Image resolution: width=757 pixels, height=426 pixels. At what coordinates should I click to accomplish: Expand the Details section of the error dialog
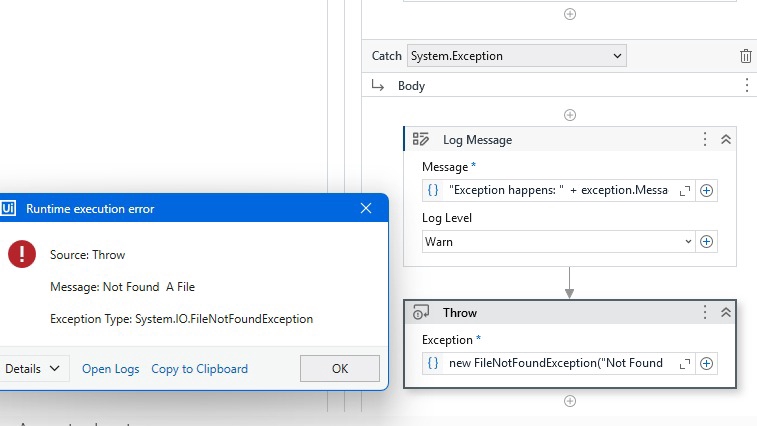(32, 369)
